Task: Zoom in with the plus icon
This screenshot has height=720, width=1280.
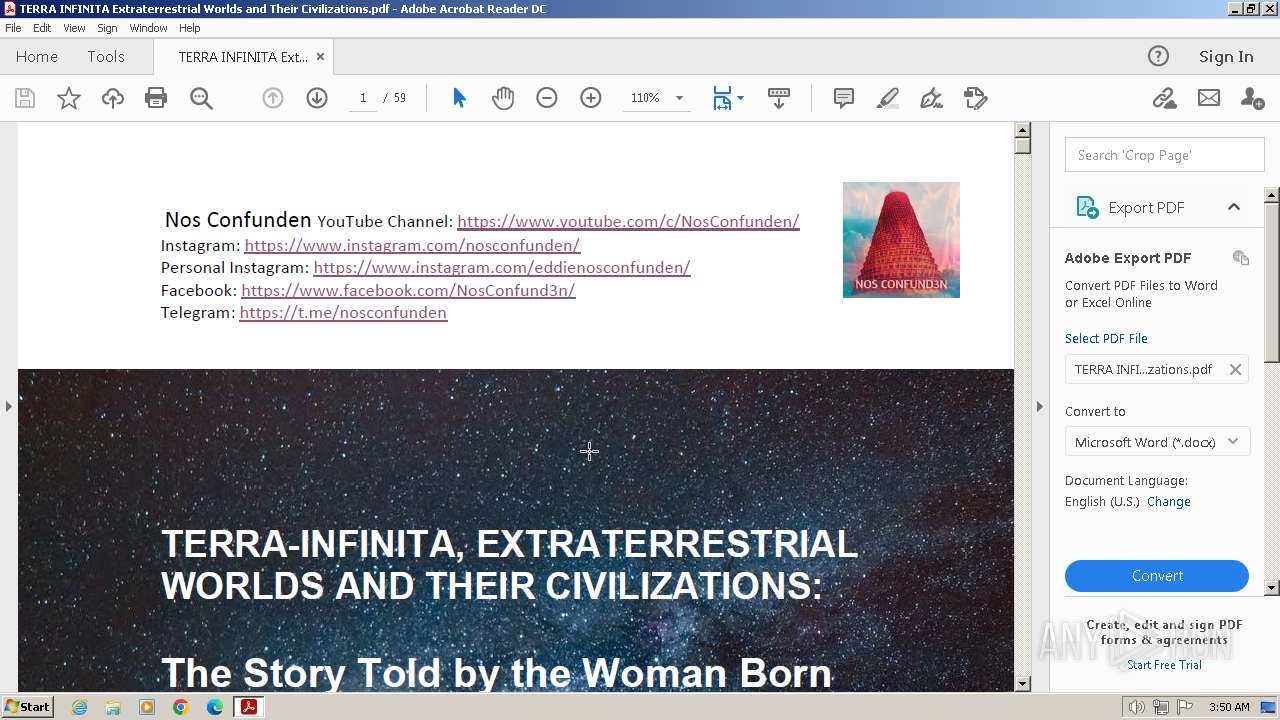Action: pos(591,98)
